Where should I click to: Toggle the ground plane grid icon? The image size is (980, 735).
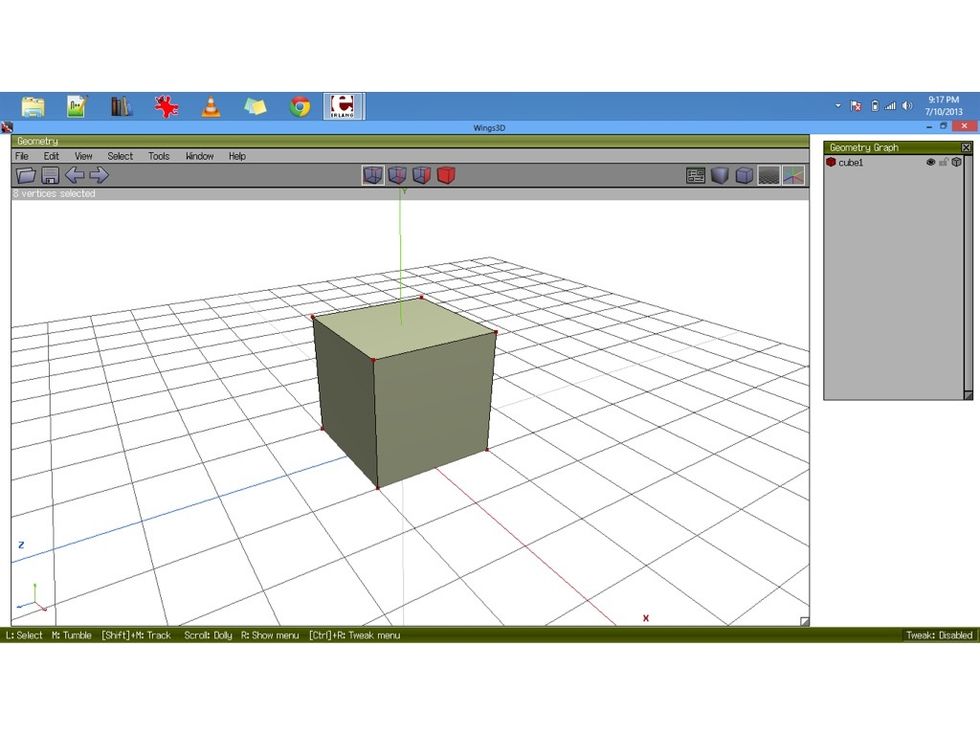coord(767,175)
